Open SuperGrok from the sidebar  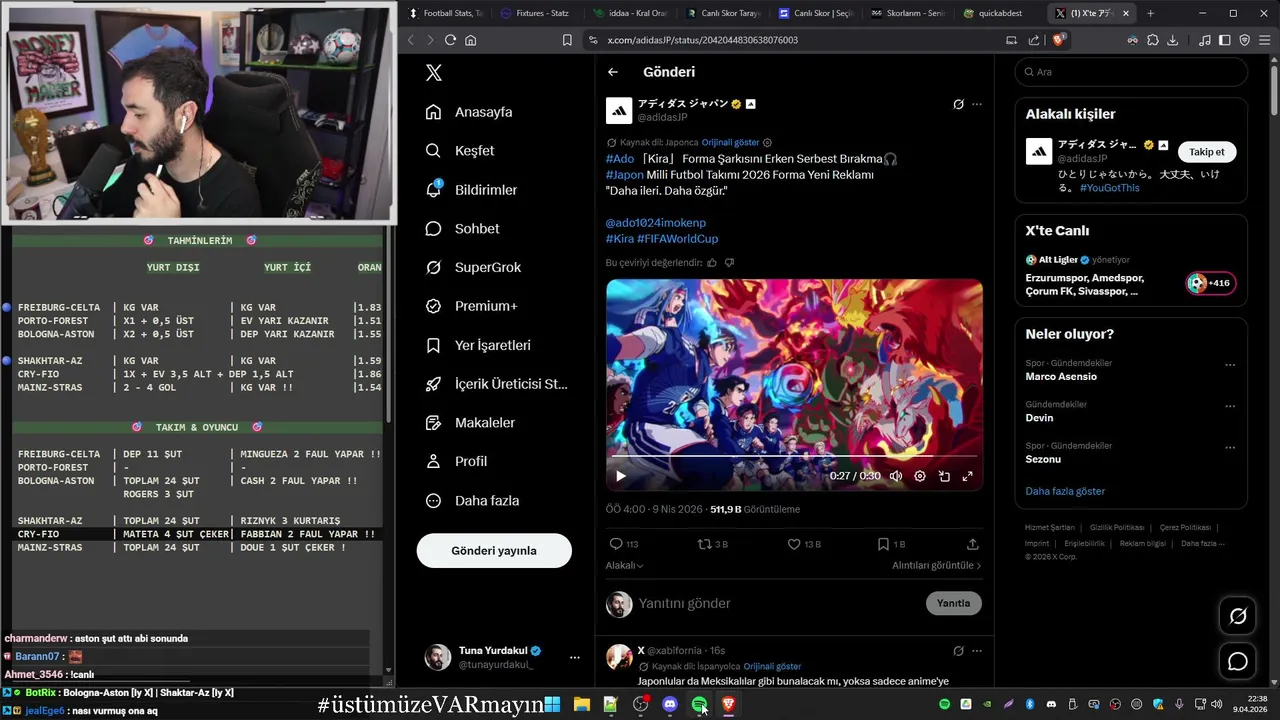pyautogui.click(x=473, y=268)
